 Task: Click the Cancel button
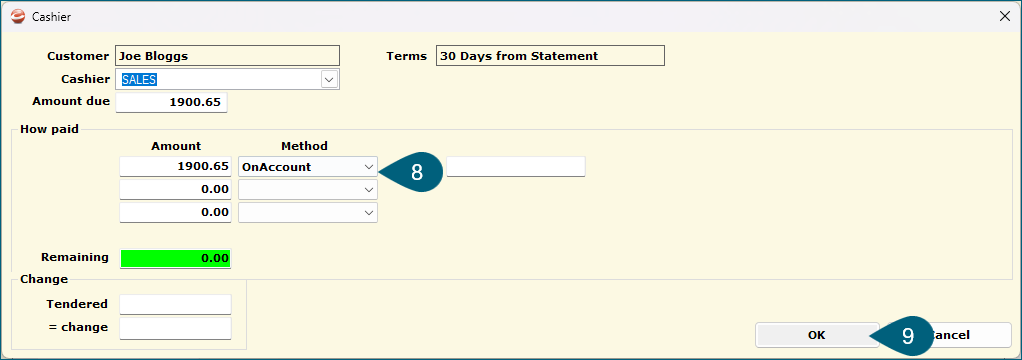tap(948, 335)
